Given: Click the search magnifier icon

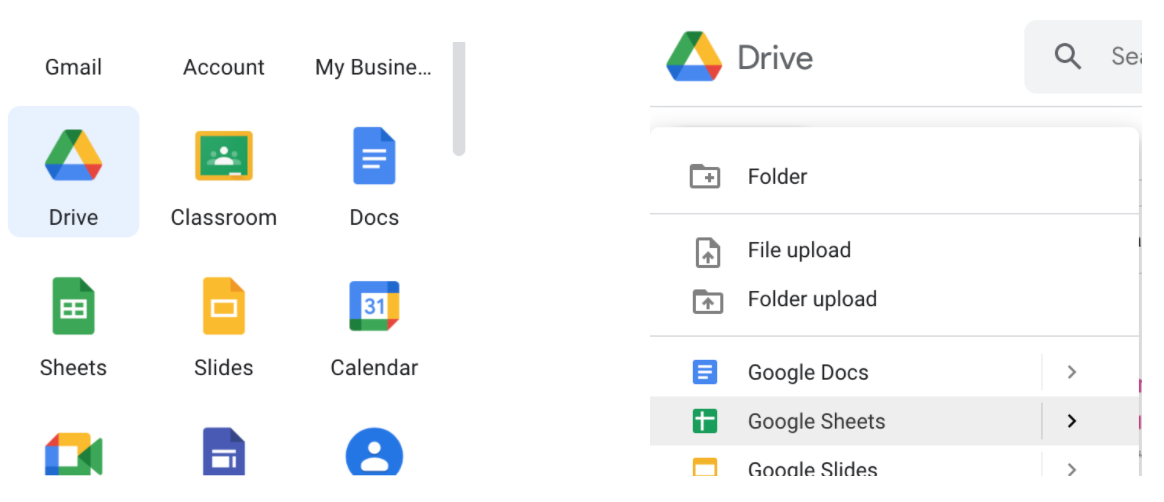Looking at the screenshot, I should point(1067,56).
